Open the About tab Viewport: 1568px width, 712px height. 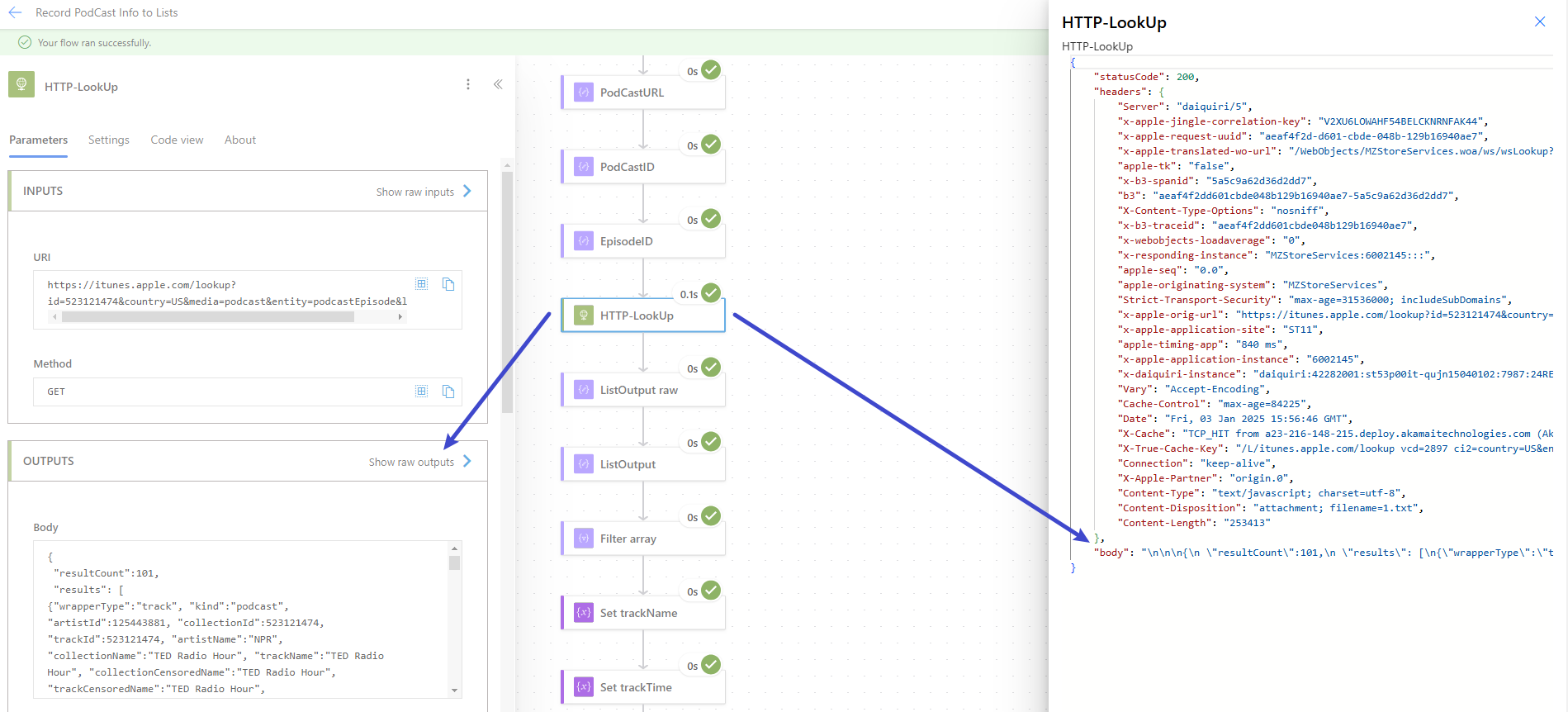[240, 140]
